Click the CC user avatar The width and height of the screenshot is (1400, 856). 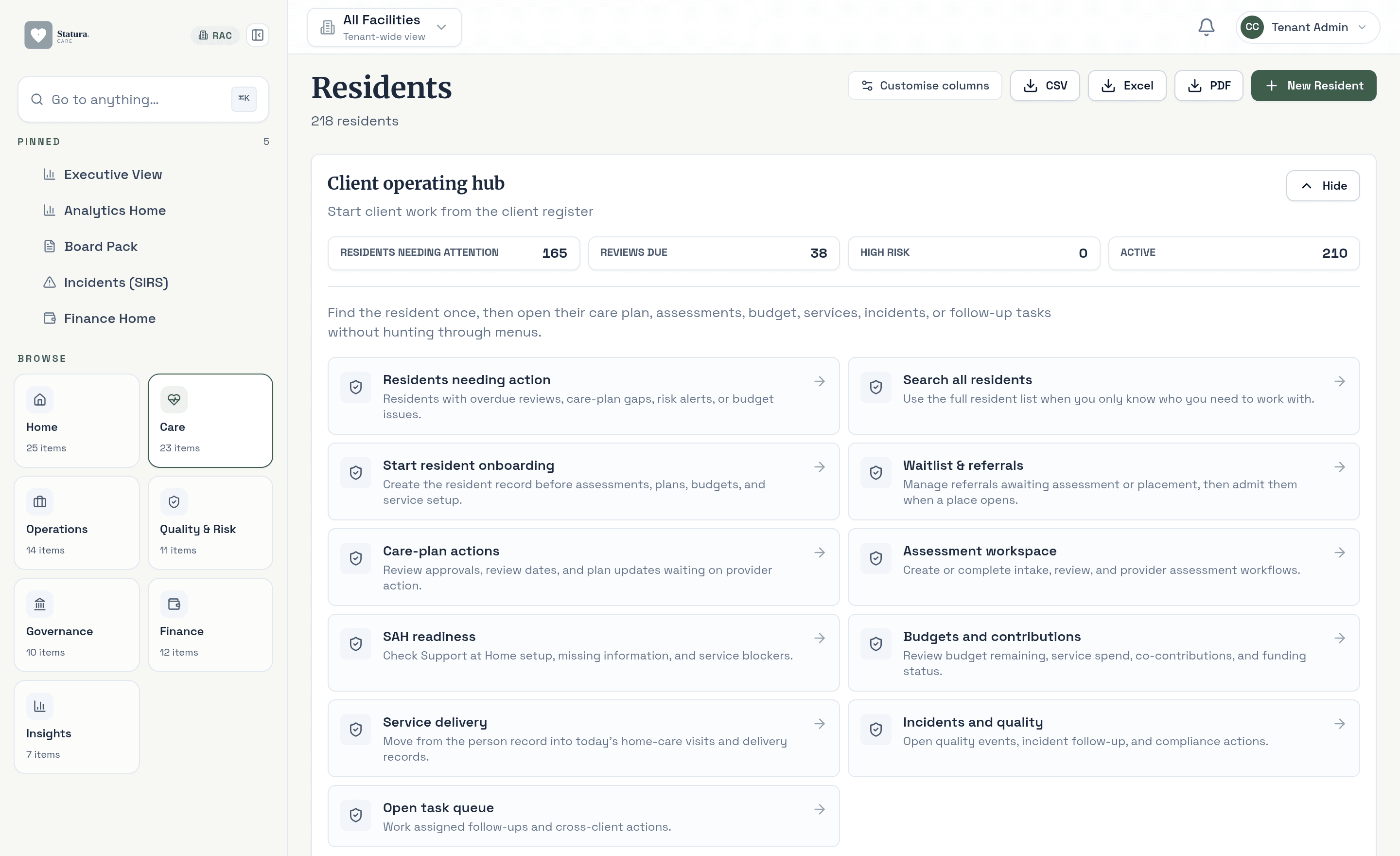tap(1252, 27)
